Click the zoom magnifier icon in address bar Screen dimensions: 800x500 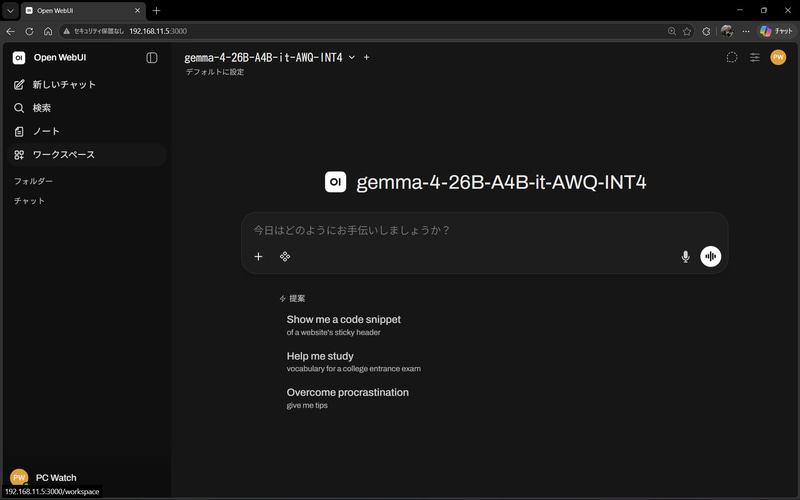pos(671,31)
